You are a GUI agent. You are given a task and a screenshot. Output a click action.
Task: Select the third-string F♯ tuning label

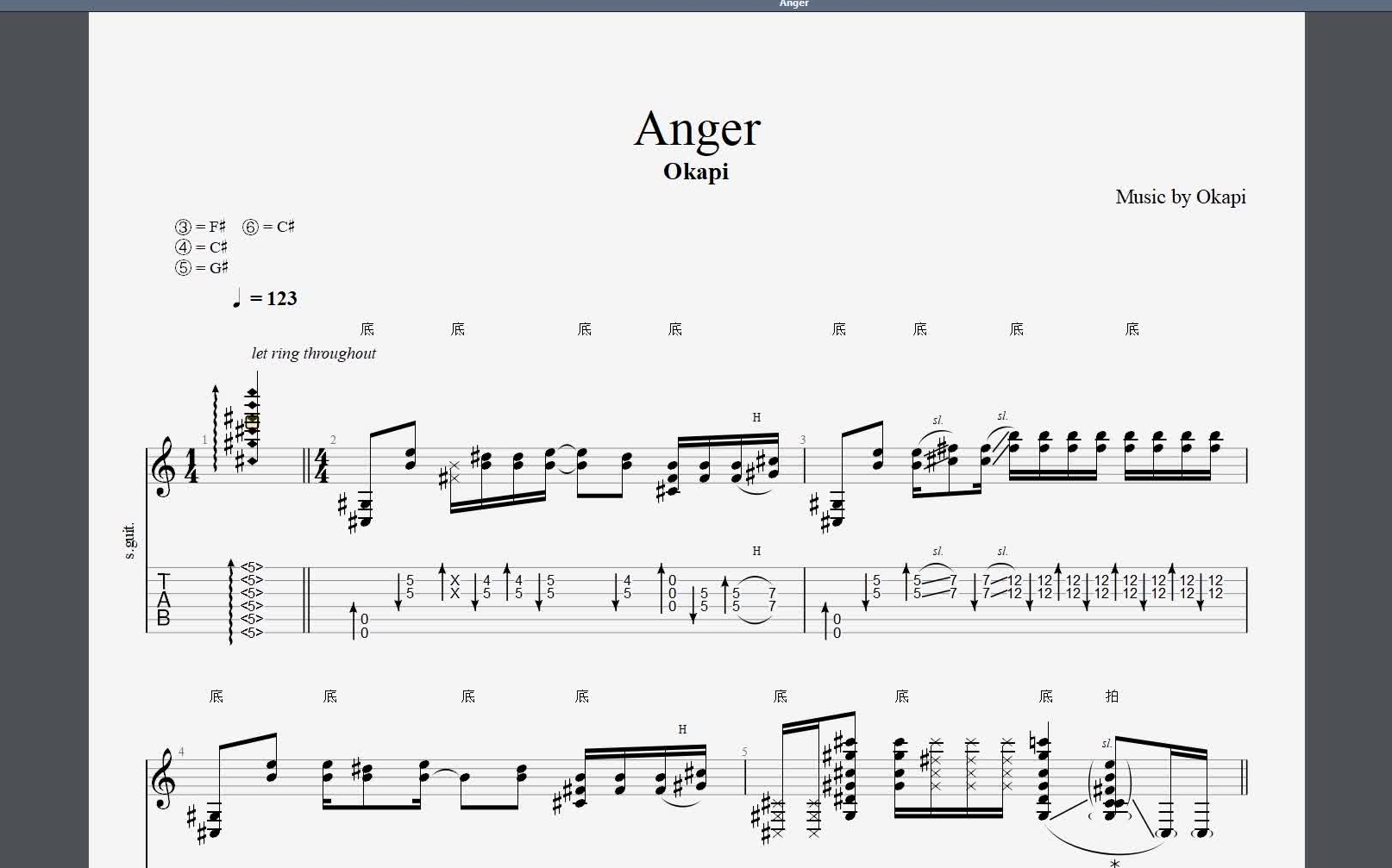[200, 227]
